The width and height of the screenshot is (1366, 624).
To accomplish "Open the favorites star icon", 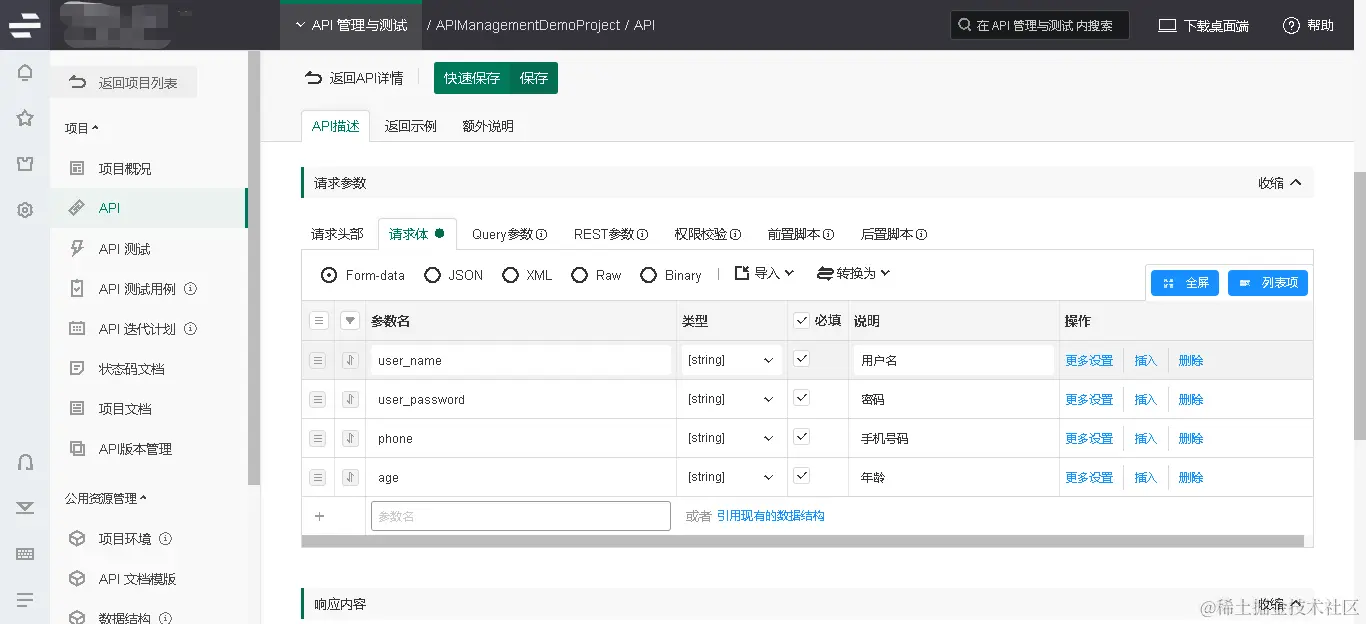I will [x=25, y=118].
